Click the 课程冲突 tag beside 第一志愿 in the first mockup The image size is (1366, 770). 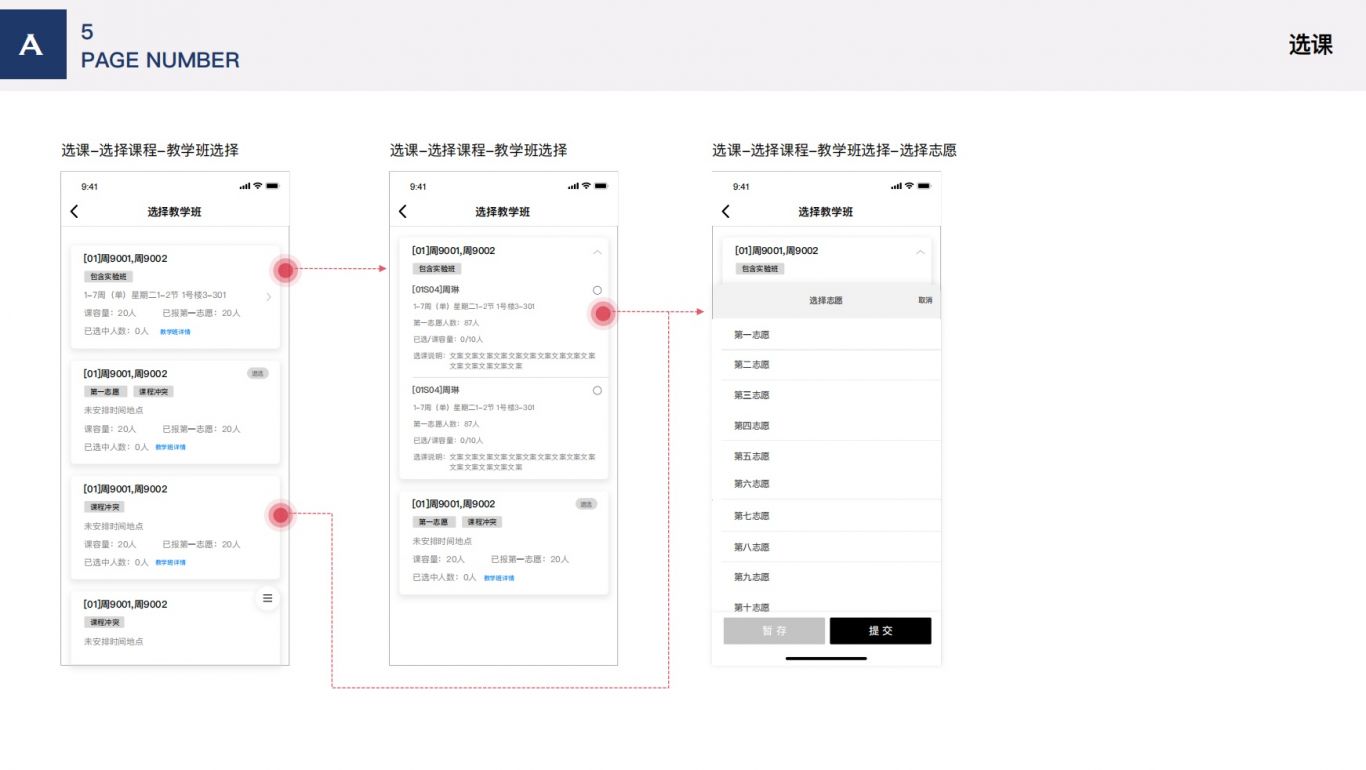[x=153, y=392]
